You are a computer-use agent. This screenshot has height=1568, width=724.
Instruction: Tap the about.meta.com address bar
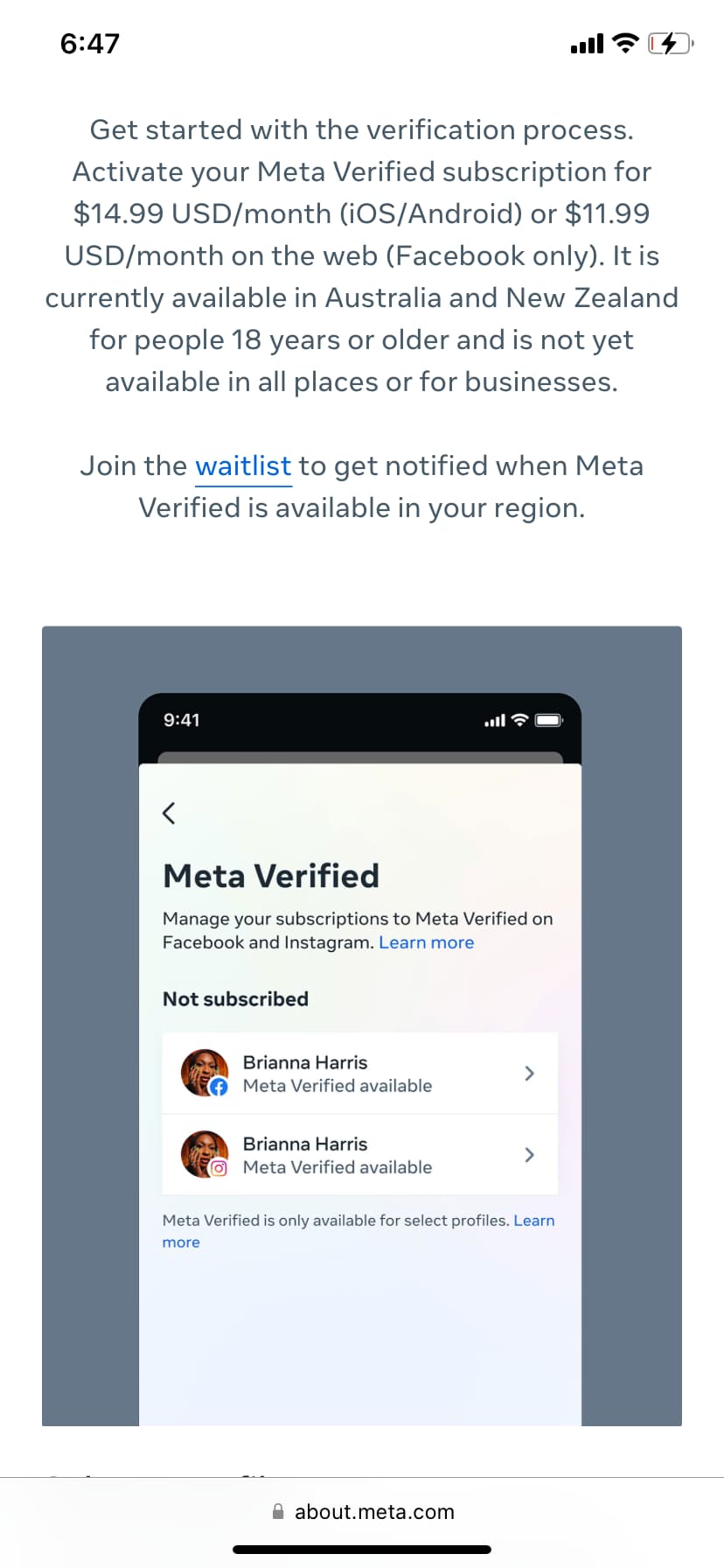[x=362, y=1511]
